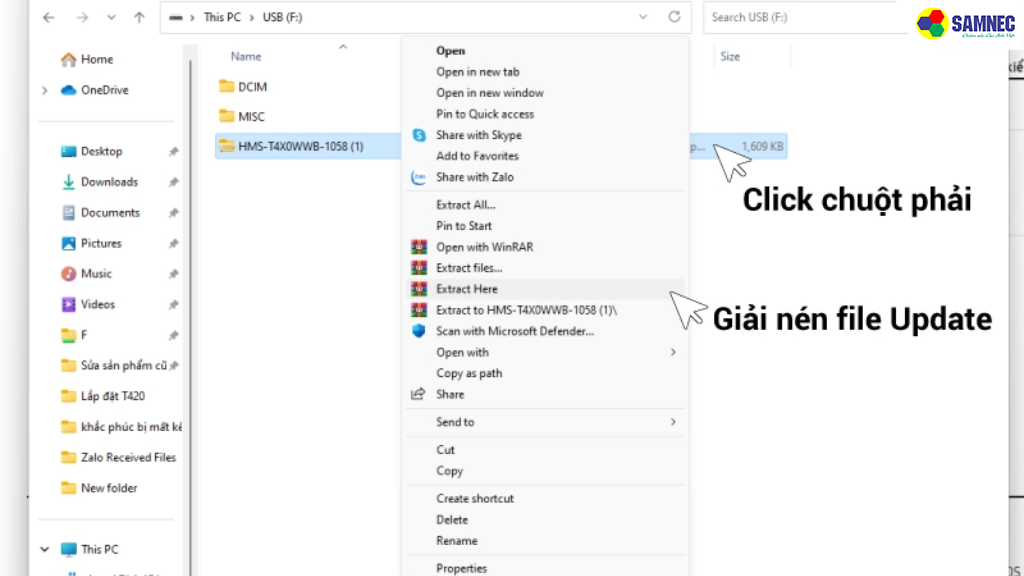Go to This PC via the breadcrumb
Viewport: 1024px width, 576px height.
(x=221, y=17)
